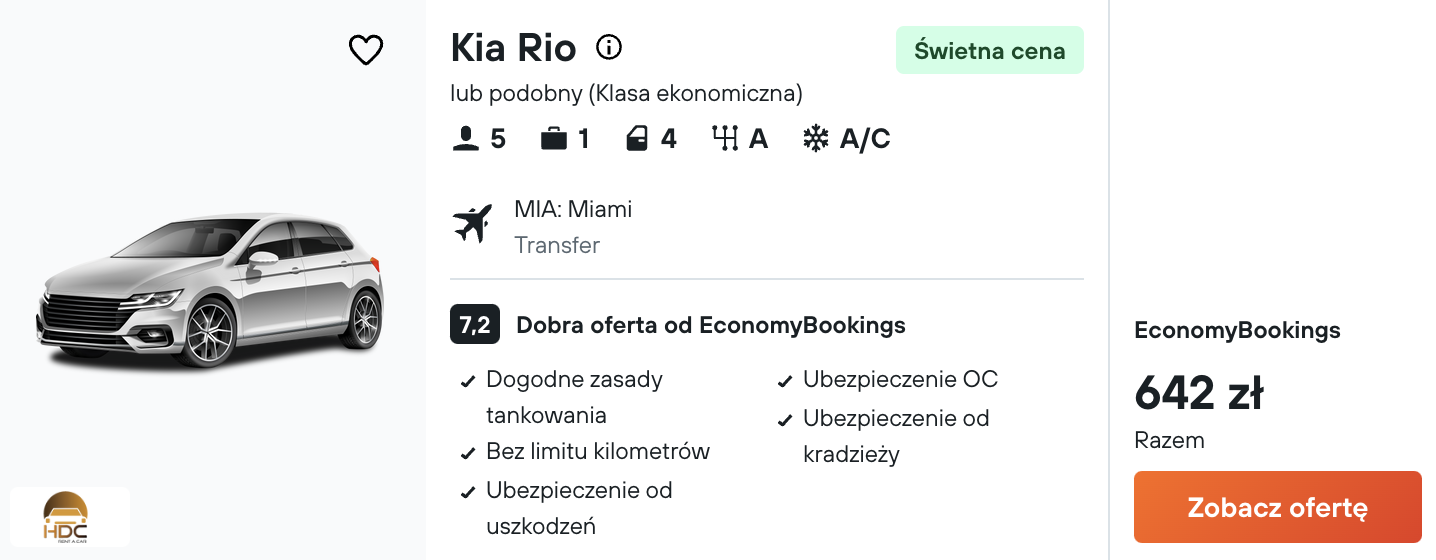Viewport: 1436px width, 560px height.
Task: Click the Bez limitu kilometrów feature
Action: point(598,451)
